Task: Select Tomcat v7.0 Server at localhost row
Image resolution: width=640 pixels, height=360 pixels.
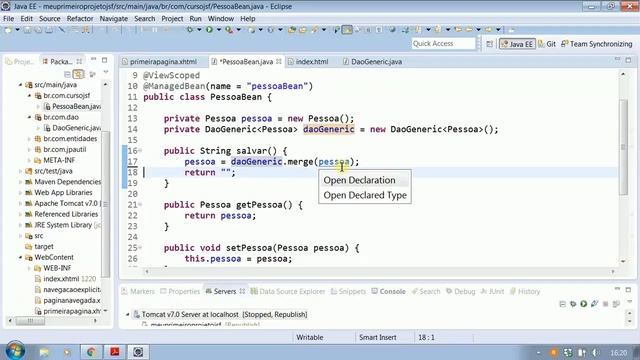Action: (x=220, y=315)
